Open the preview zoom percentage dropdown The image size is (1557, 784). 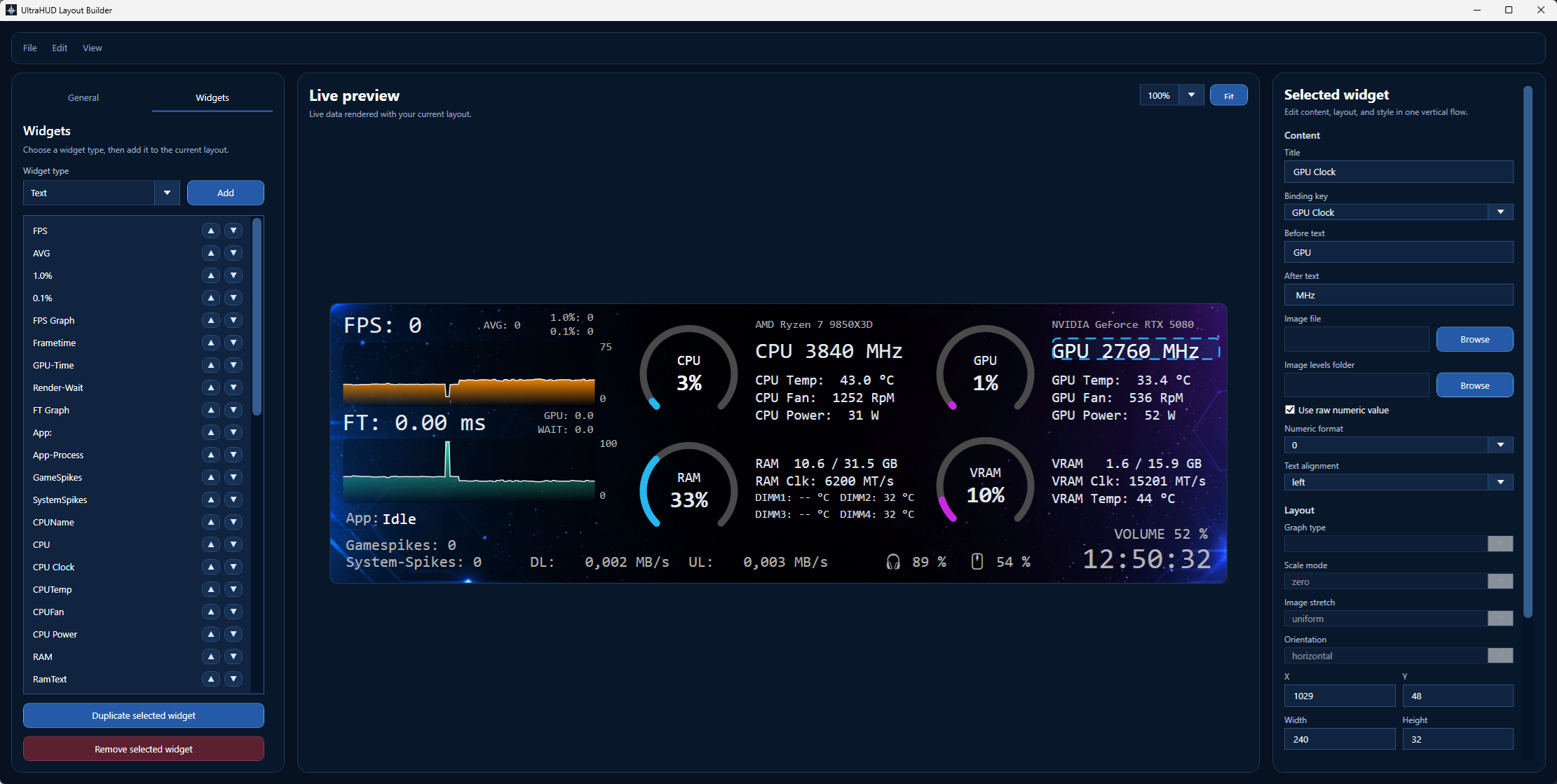(1191, 95)
